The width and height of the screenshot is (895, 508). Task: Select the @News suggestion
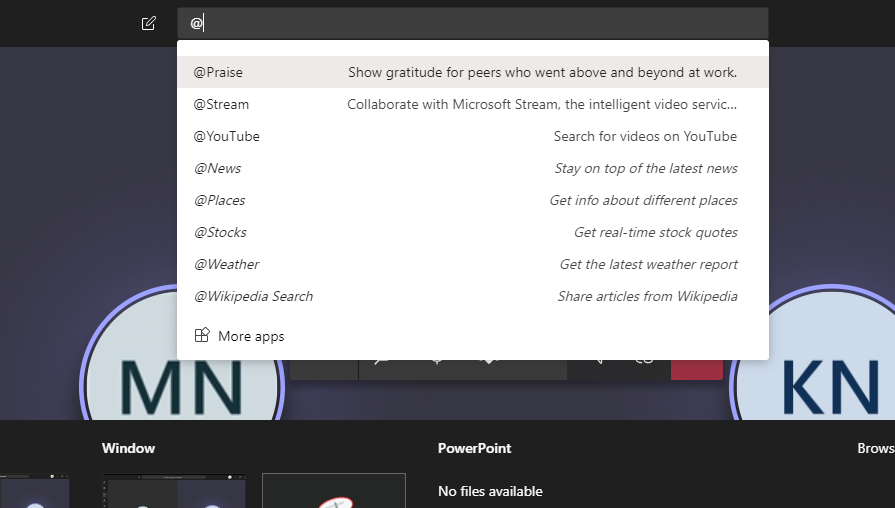[473, 168]
